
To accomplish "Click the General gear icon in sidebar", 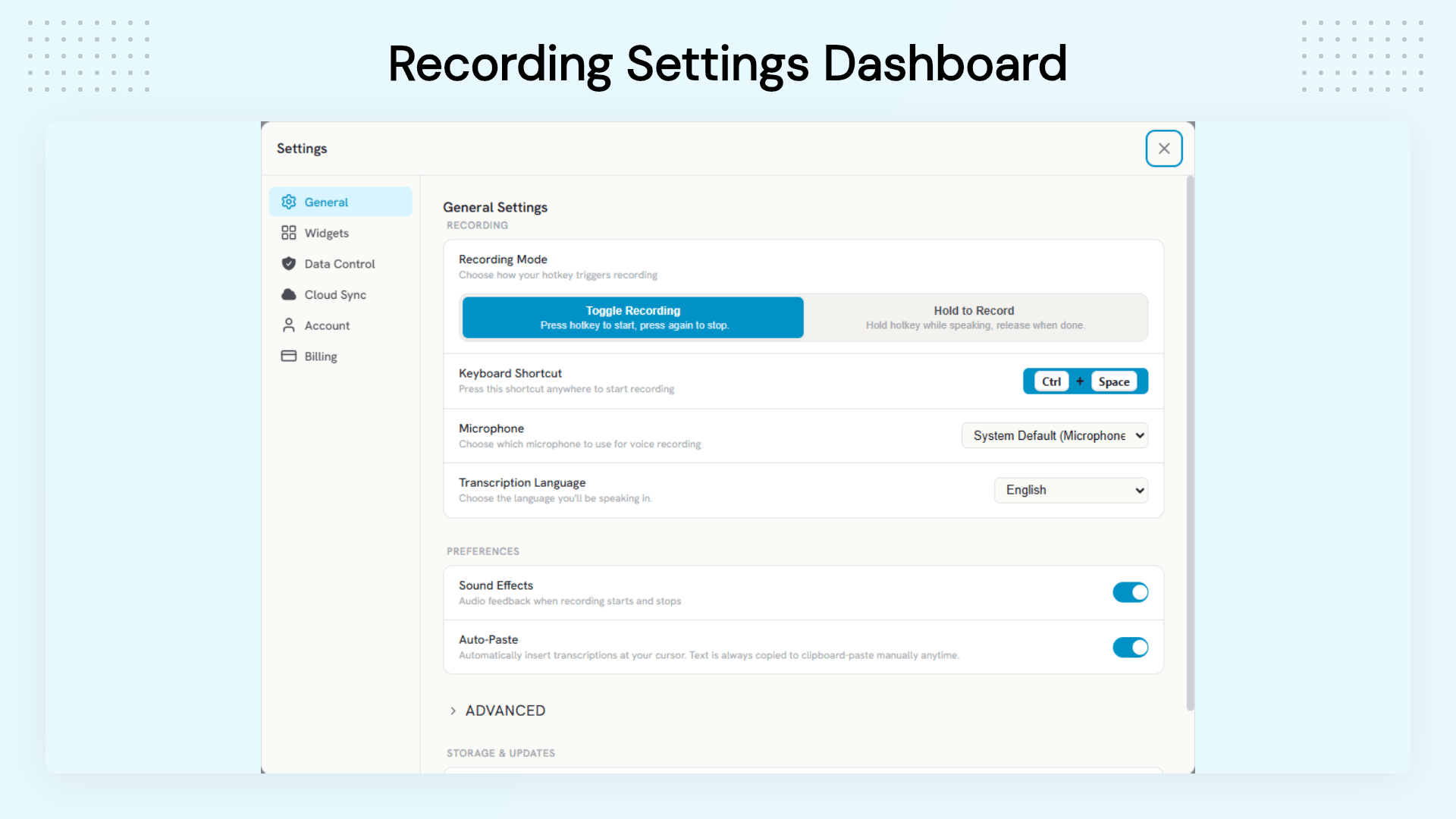I will (288, 202).
